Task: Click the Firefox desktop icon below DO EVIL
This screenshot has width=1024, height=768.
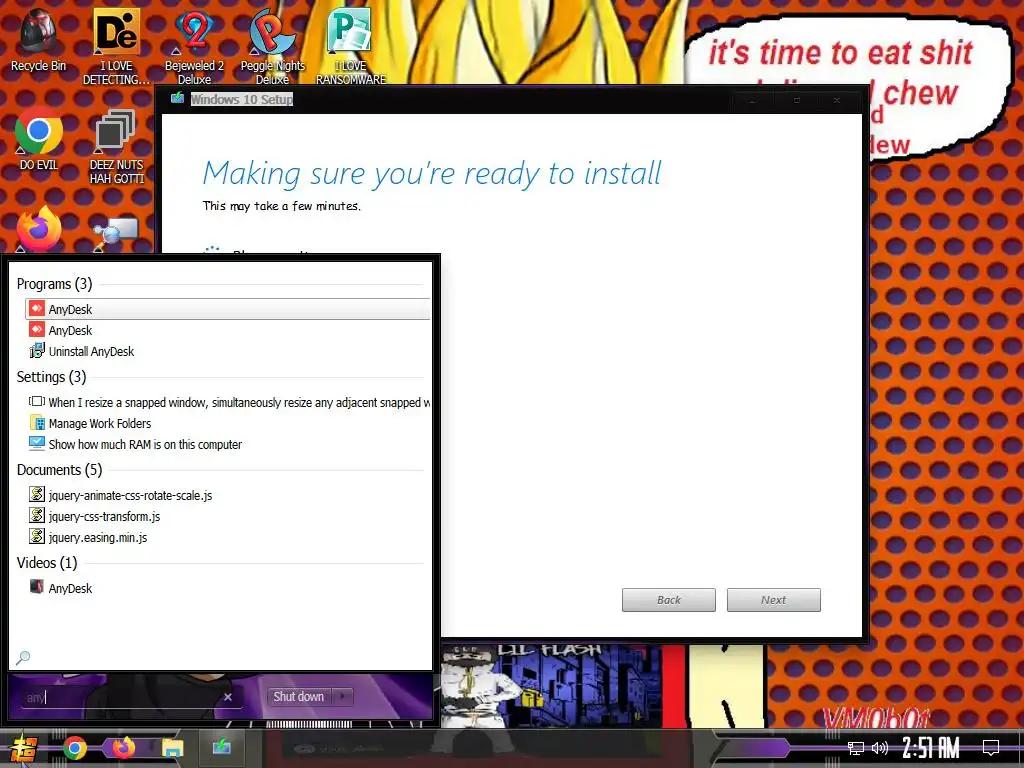Action: pos(39,229)
